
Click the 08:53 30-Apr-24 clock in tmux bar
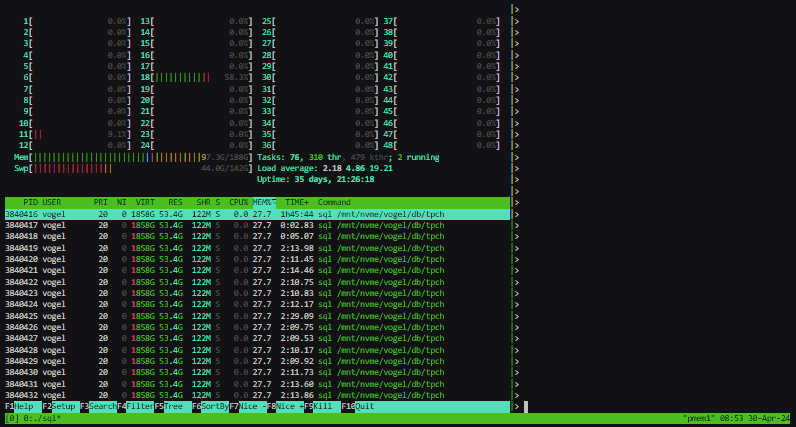pos(755,418)
